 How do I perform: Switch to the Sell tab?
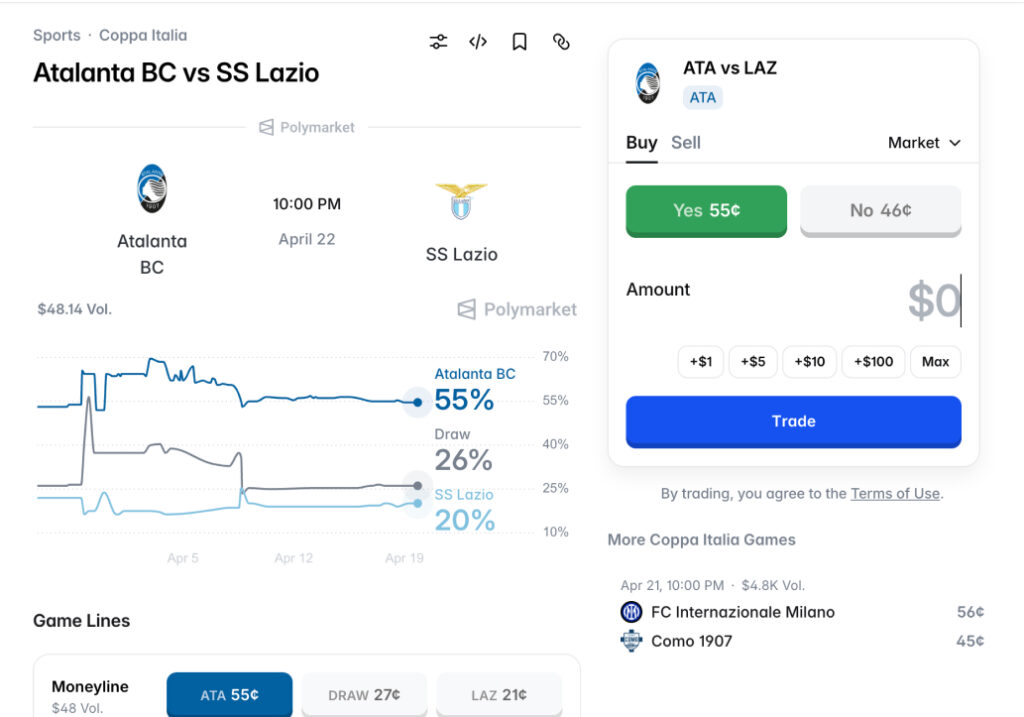click(686, 143)
